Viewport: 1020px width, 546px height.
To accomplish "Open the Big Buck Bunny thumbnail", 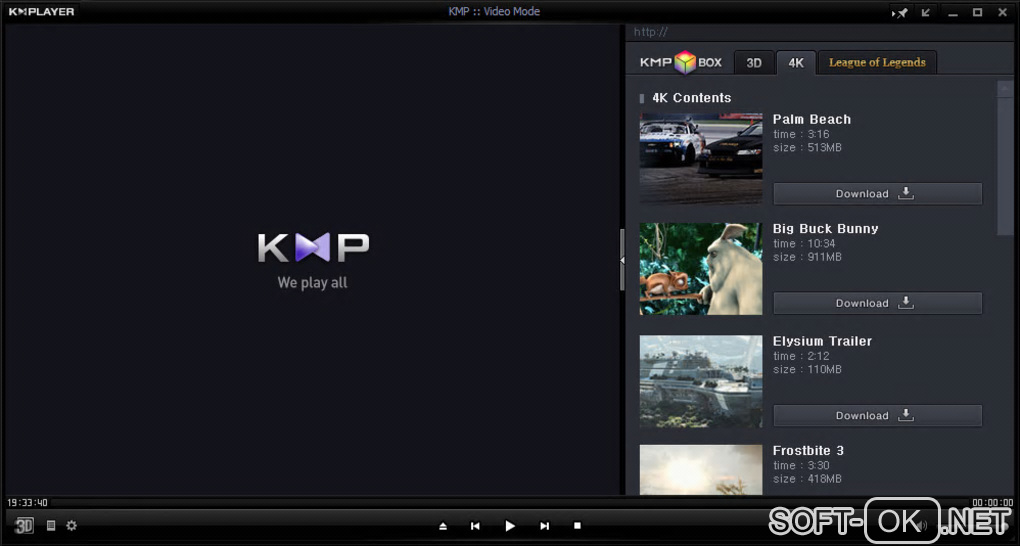I will pos(701,269).
